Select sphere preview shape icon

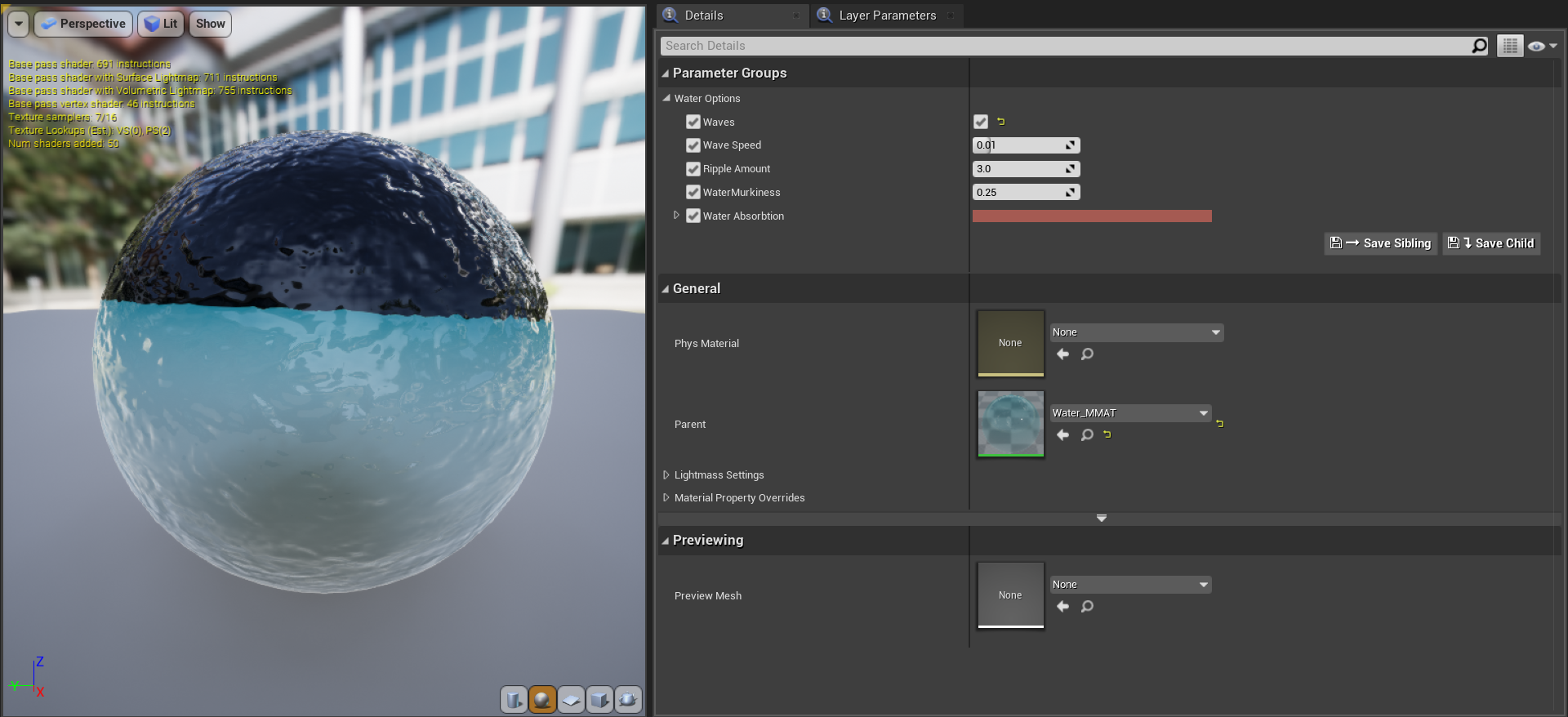[x=542, y=700]
